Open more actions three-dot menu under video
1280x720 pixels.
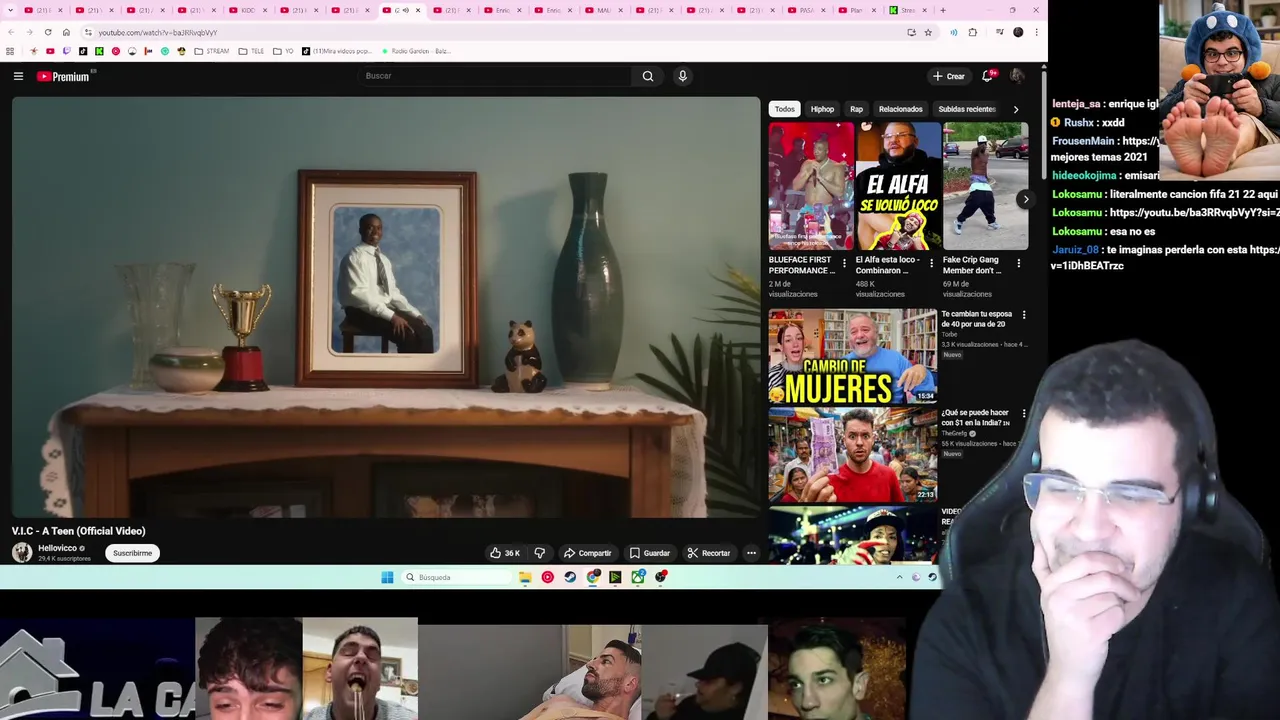[x=751, y=553]
